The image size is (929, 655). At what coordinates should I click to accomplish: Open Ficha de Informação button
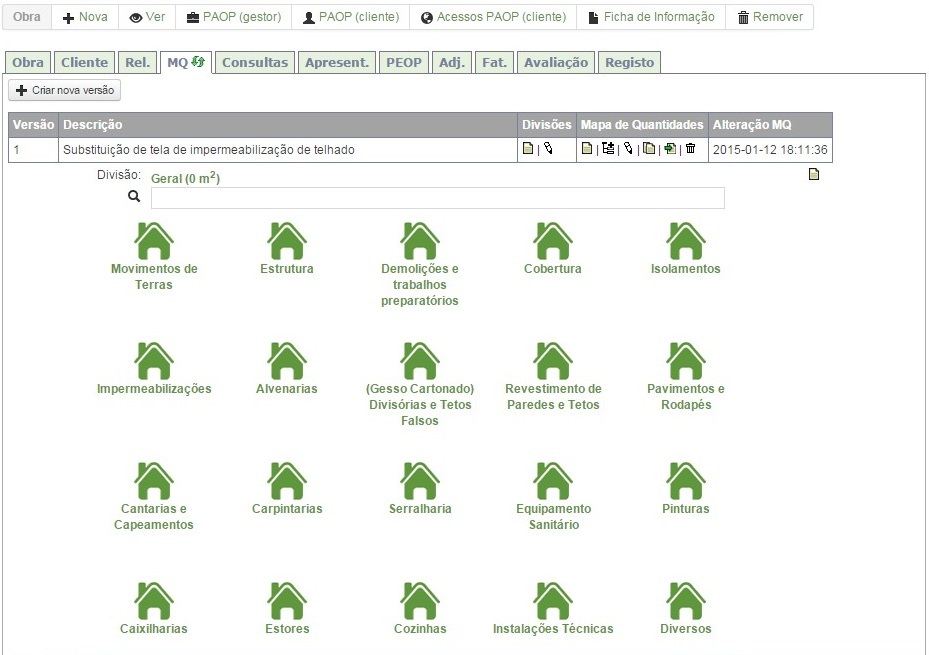[x=651, y=17]
